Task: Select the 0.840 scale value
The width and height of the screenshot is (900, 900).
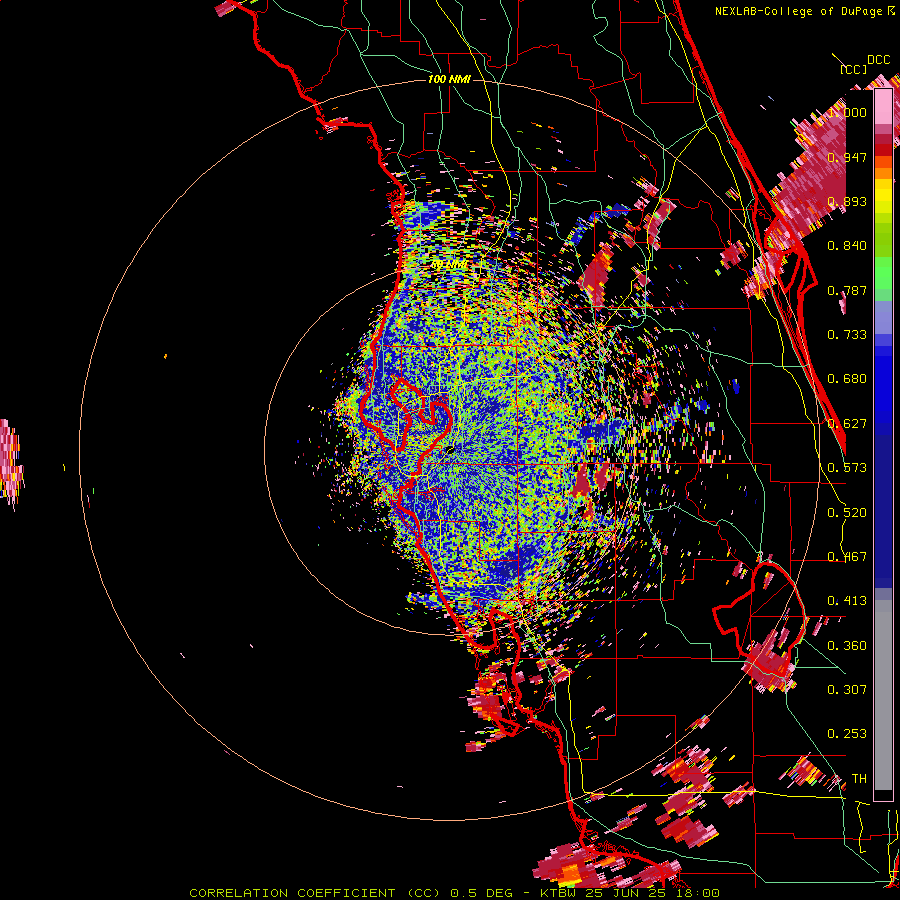Action: [847, 246]
